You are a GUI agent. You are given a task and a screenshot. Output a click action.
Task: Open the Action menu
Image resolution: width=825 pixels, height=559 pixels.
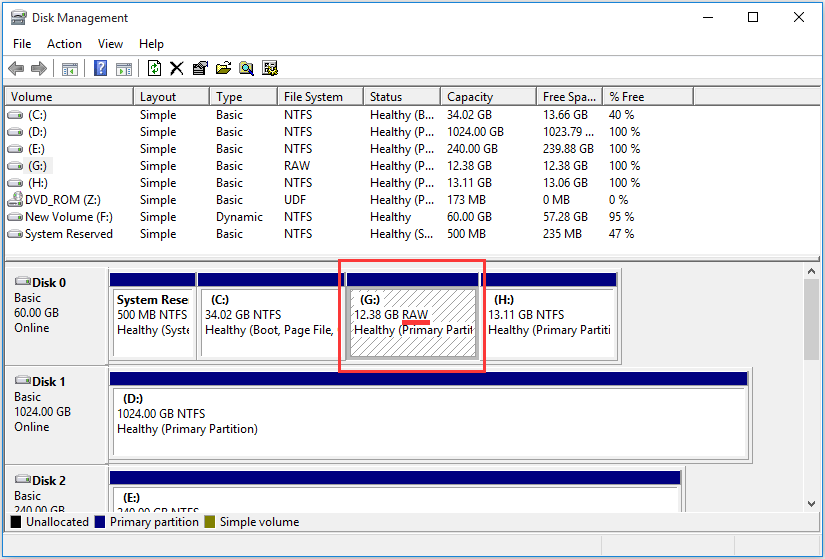tap(64, 44)
